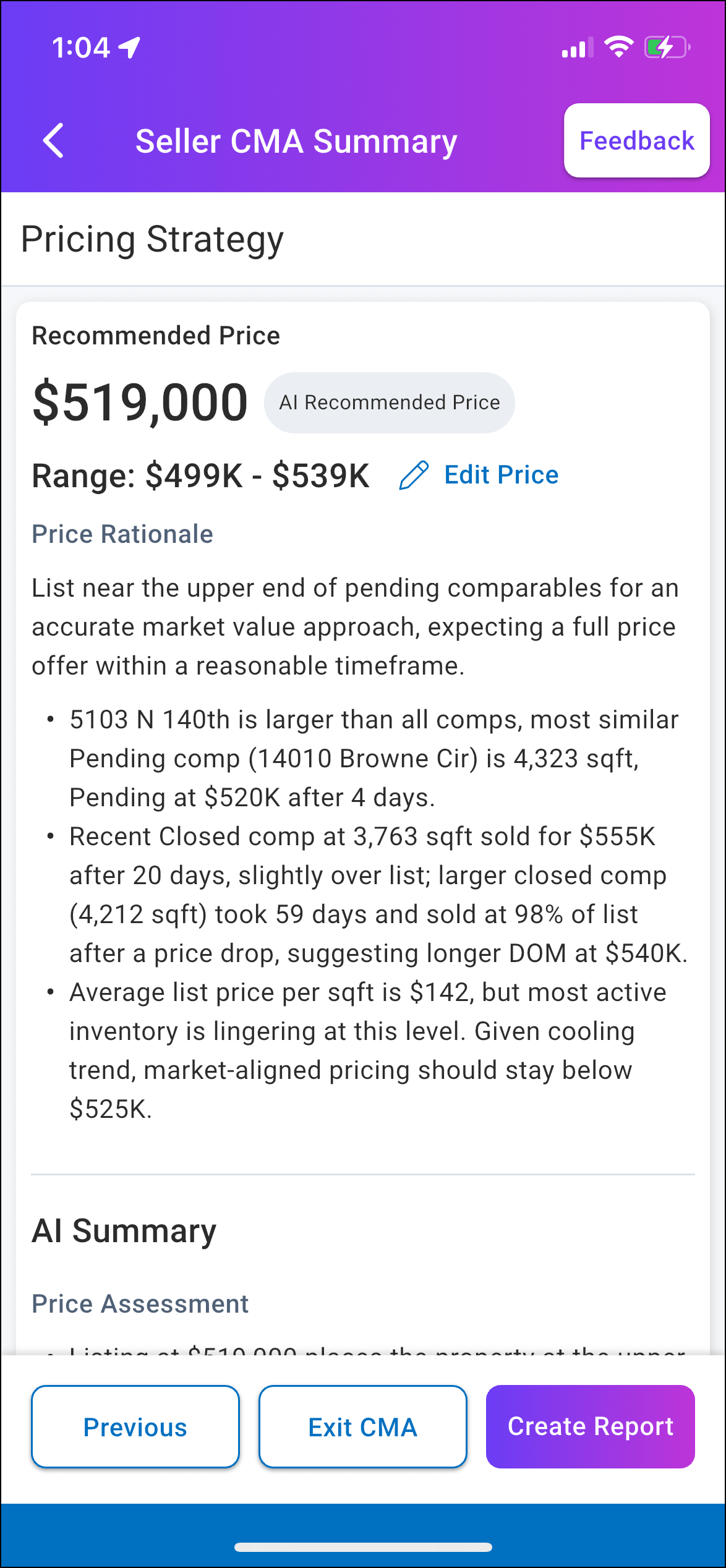Tap the charging battery icon
726x1568 pixels.
(667, 48)
